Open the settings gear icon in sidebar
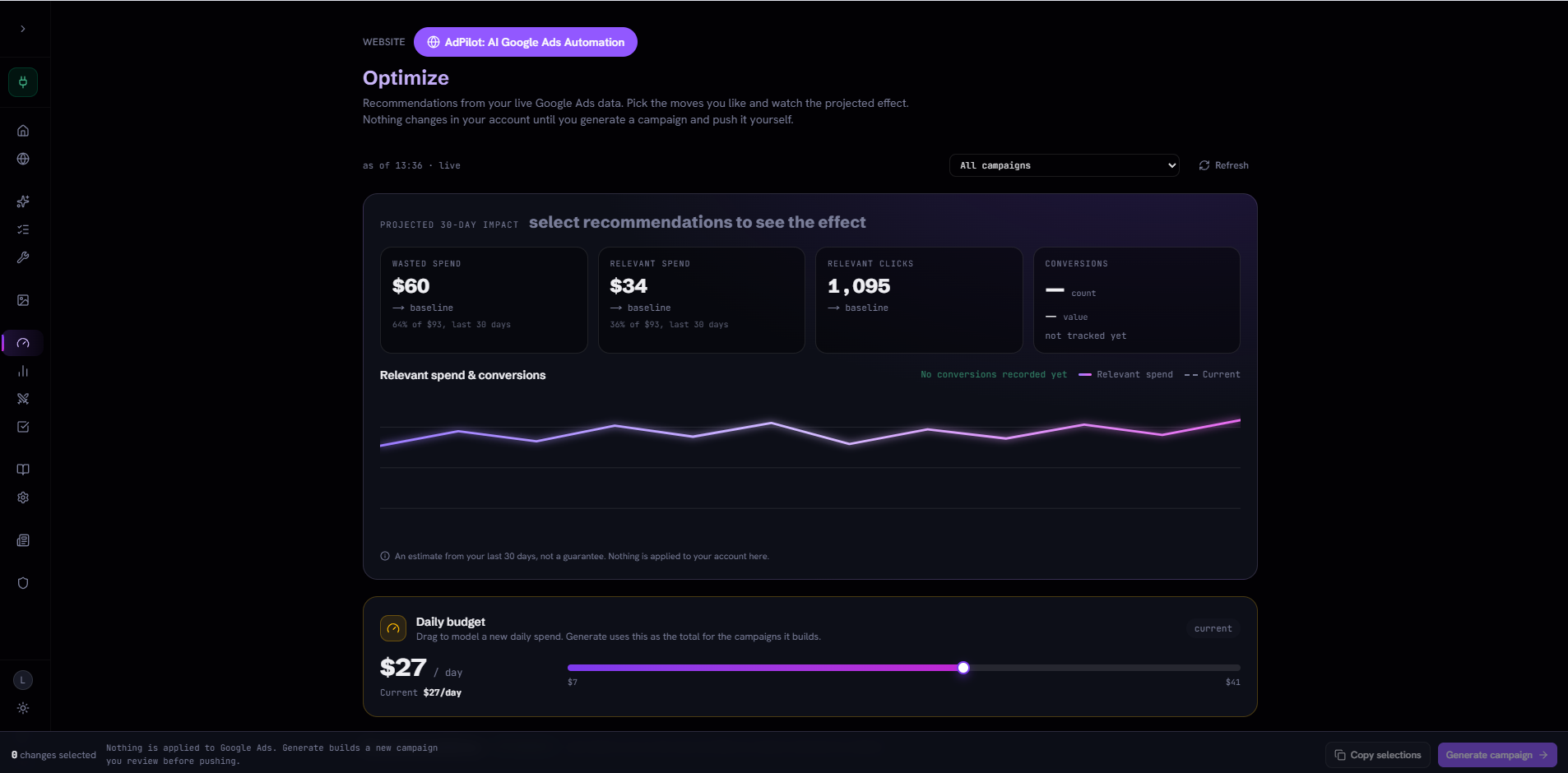 (23, 498)
